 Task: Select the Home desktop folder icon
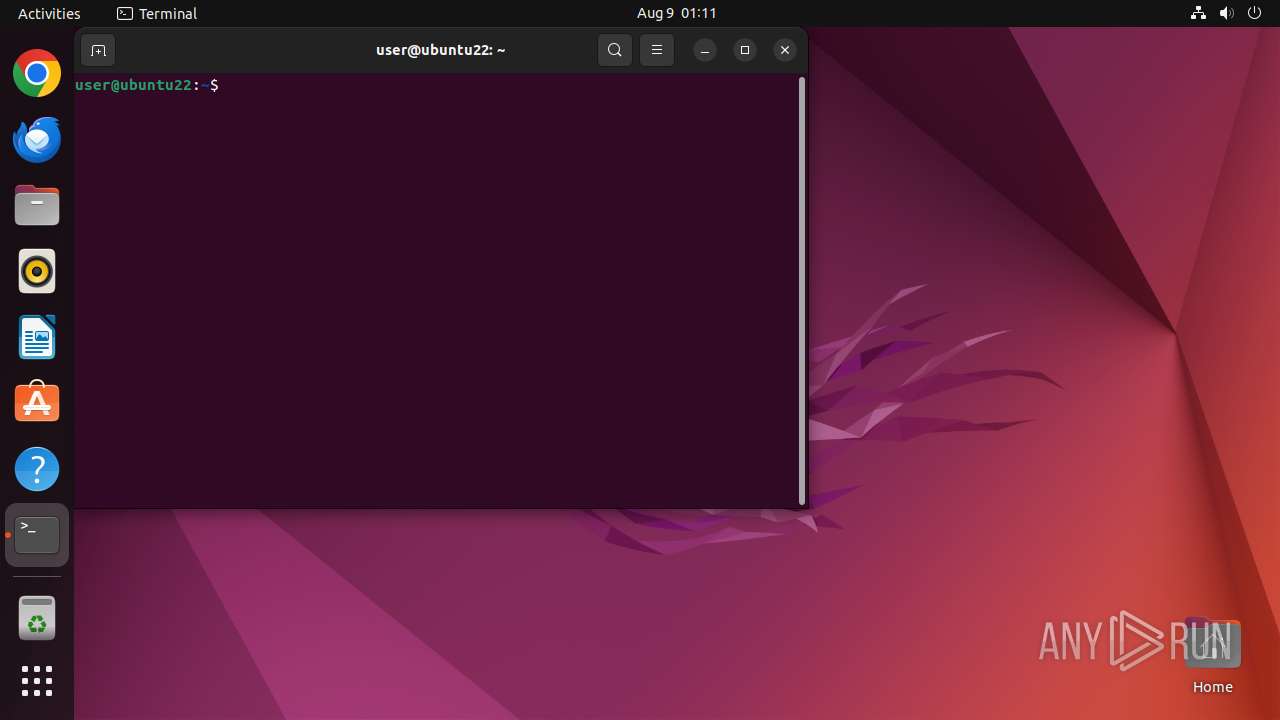click(x=1212, y=656)
